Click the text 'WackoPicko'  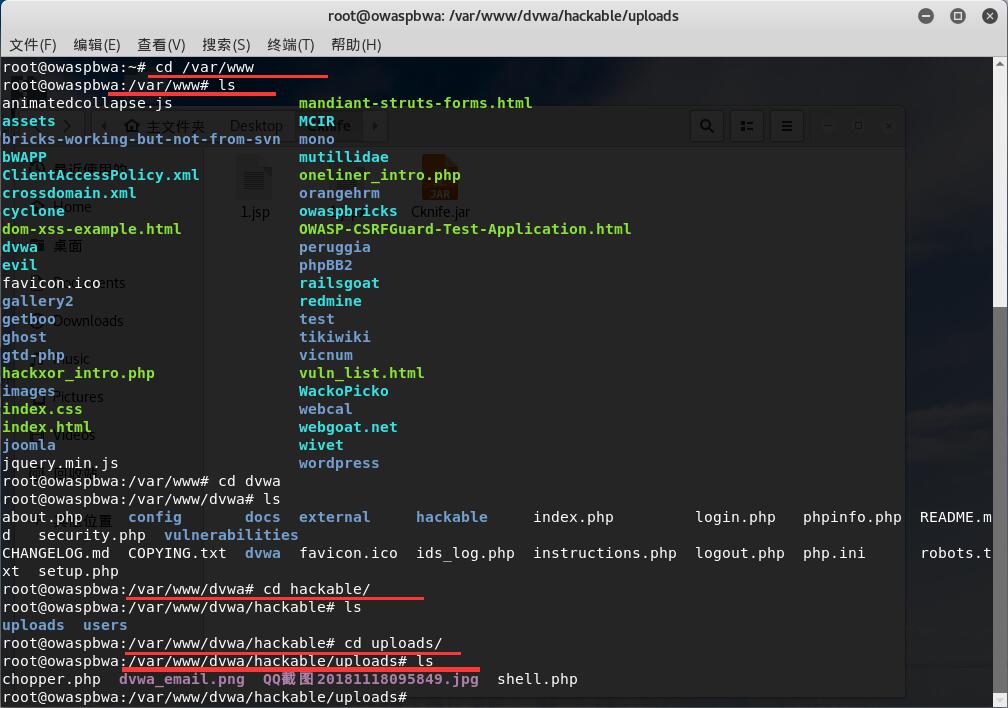click(343, 391)
